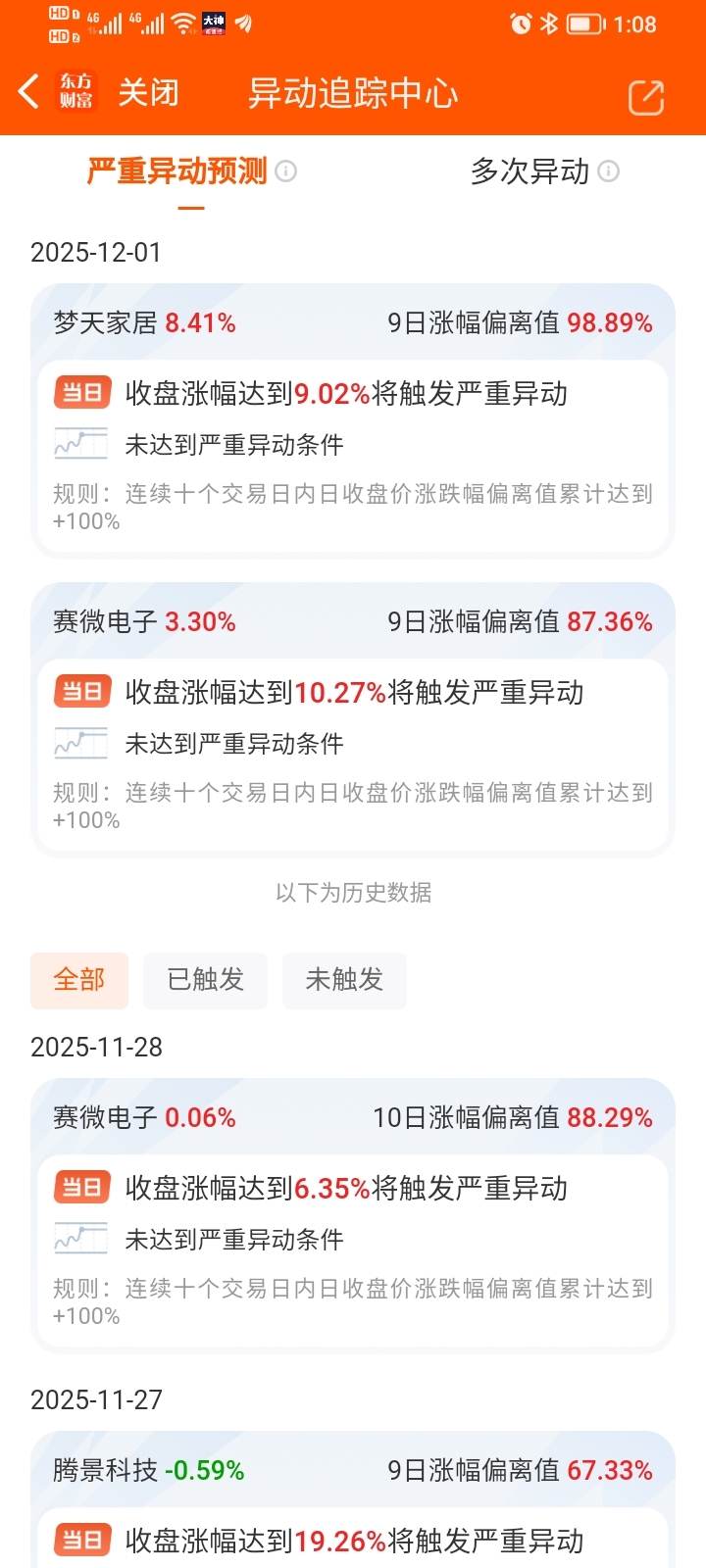Tap the 关闭 button in header
Screen dimensions: 706x1568
click(148, 93)
